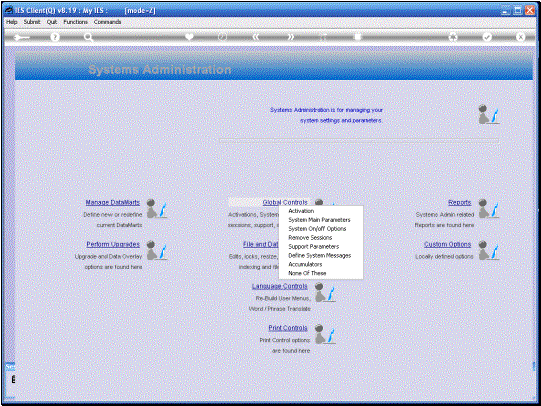The width and height of the screenshot is (541, 406).
Task: Choose None Of These in popup menu
Action: pos(307,273)
